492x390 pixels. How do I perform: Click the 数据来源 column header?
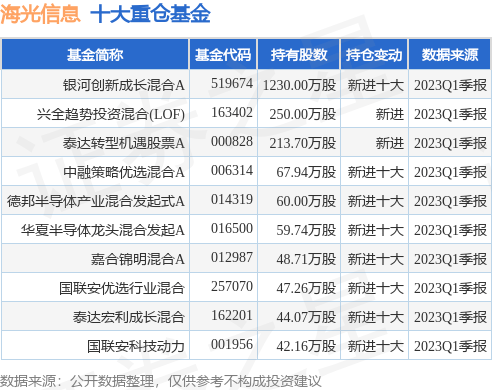[450, 55]
